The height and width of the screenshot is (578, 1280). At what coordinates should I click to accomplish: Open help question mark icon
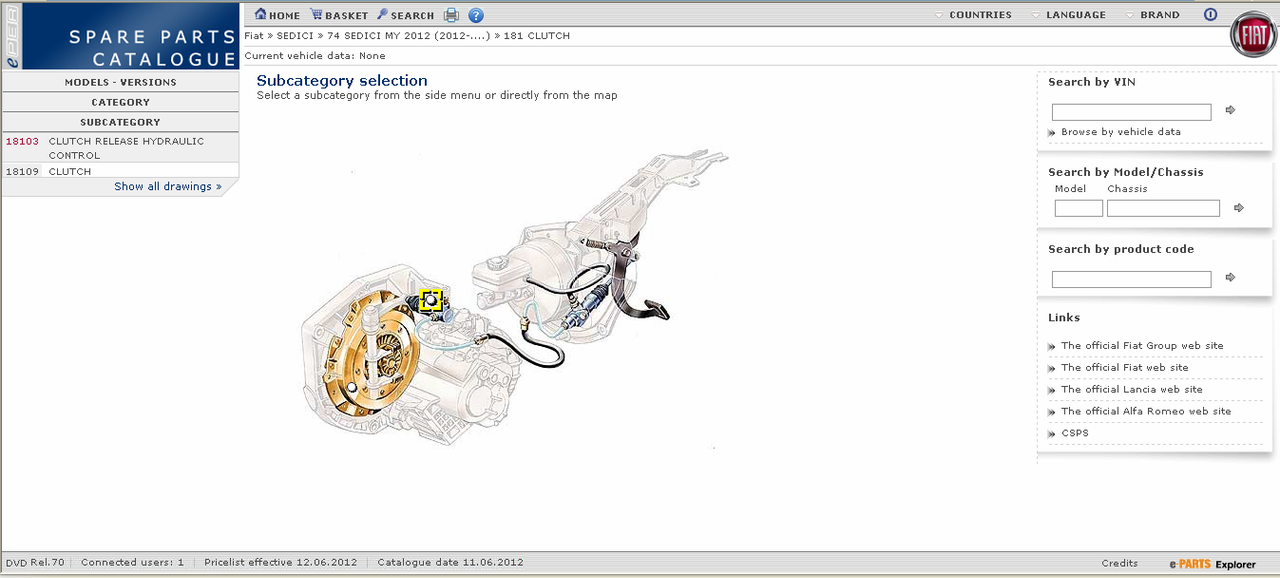click(x=476, y=15)
